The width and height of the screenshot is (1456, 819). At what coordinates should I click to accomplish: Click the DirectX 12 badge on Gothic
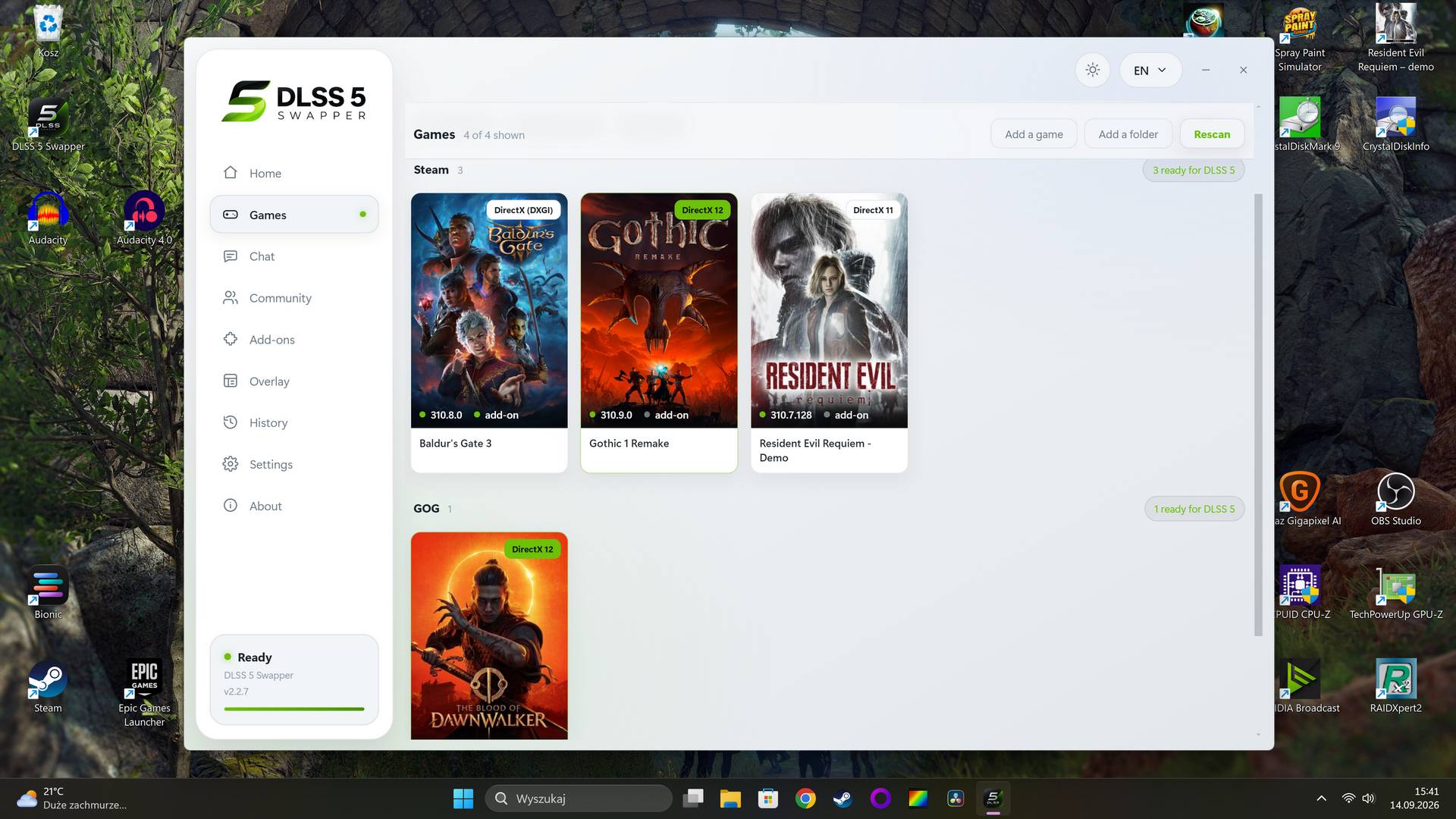[702, 210]
